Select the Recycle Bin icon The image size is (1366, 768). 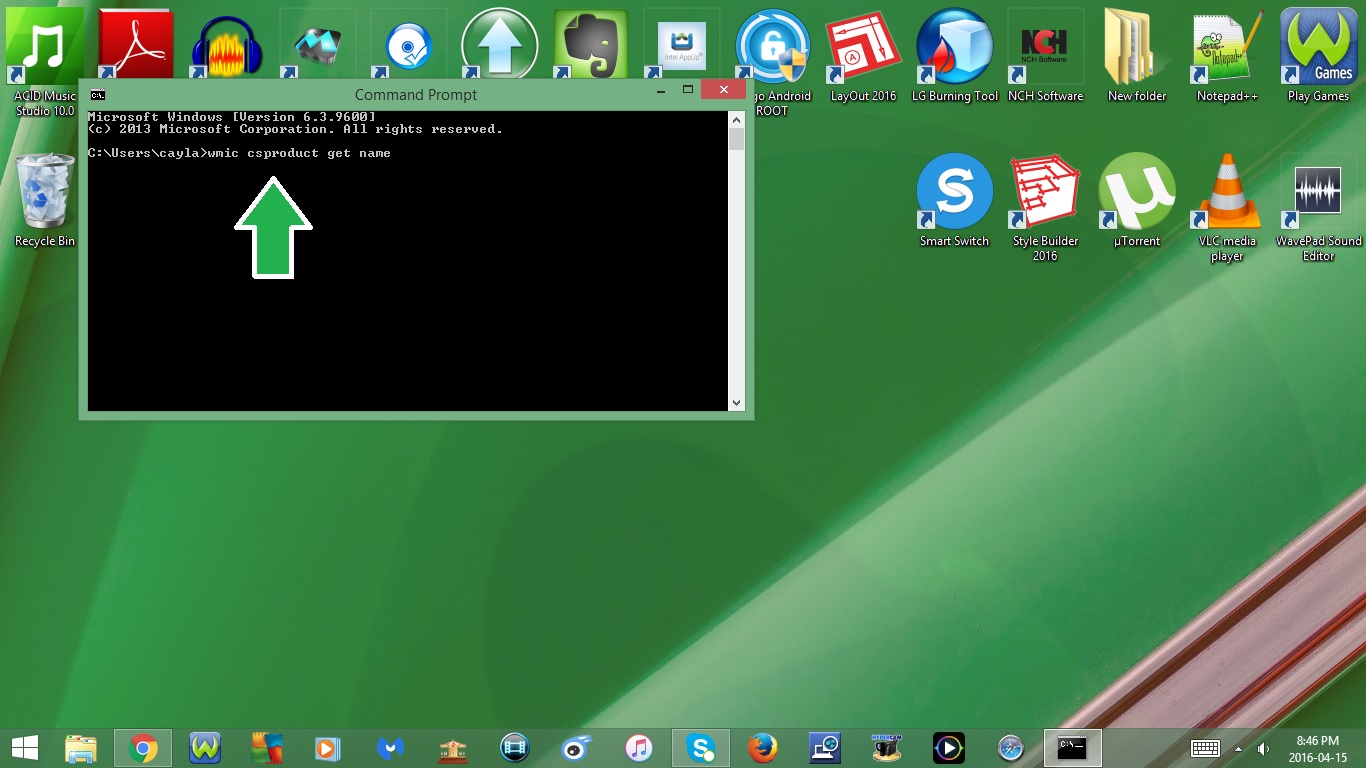[45, 200]
